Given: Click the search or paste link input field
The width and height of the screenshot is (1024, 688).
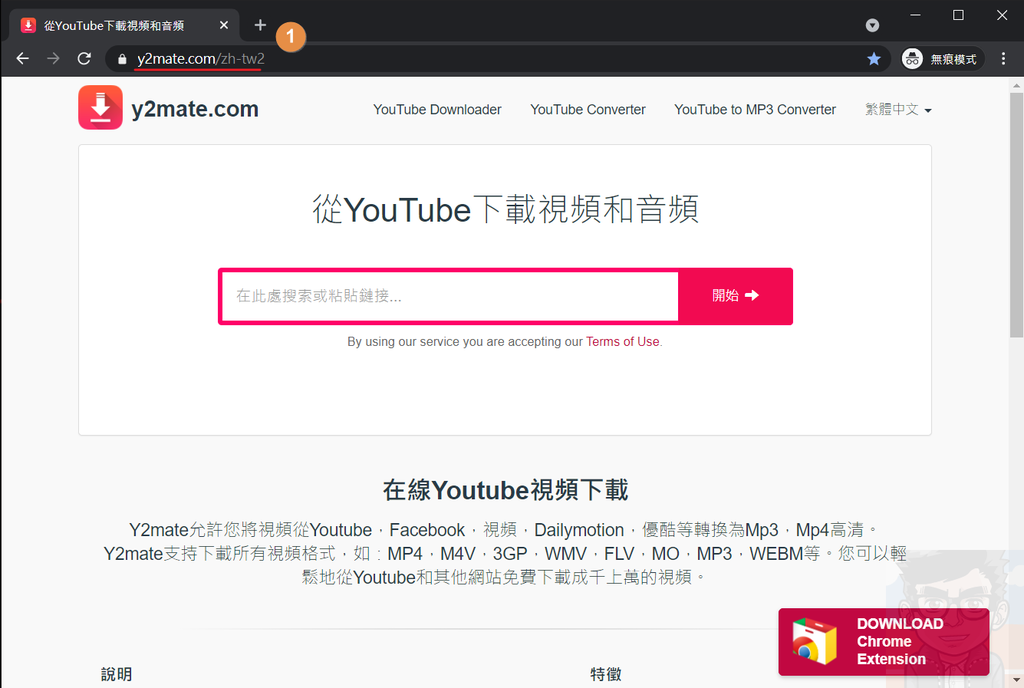Looking at the screenshot, I should (x=450, y=296).
